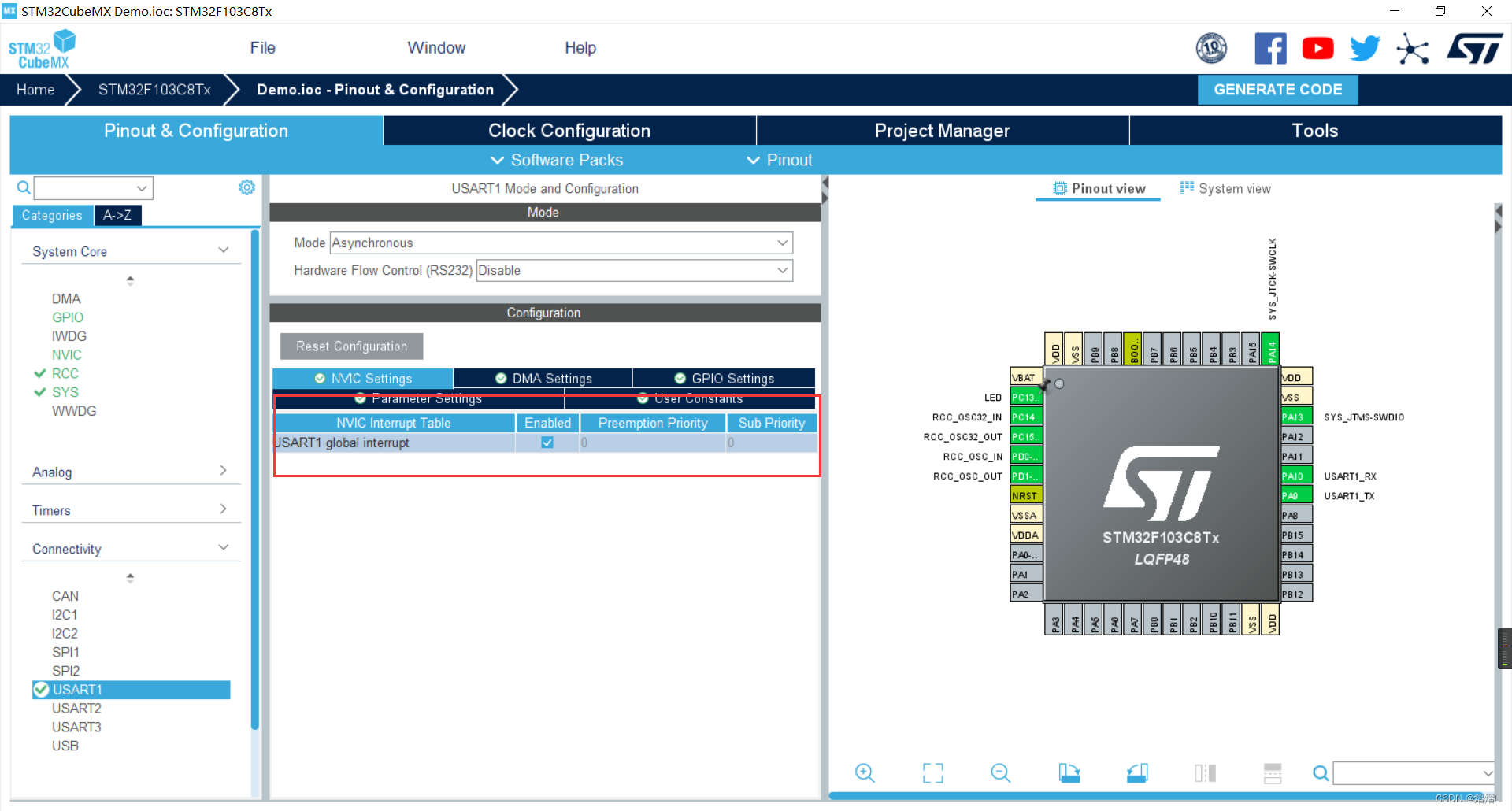Rotate the chip clockwise
The image size is (1512, 811).
click(1069, 773)
